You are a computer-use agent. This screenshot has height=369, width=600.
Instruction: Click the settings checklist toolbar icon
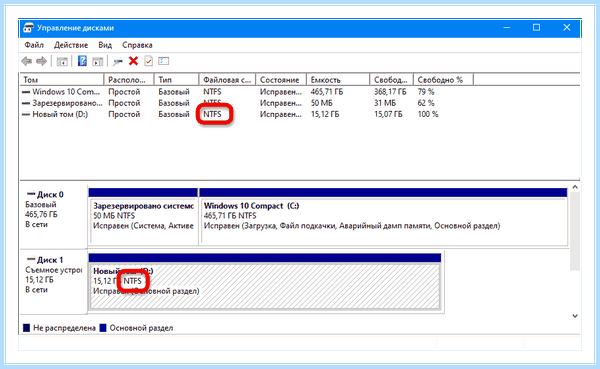pyautogui.click(x=164, y=61)
